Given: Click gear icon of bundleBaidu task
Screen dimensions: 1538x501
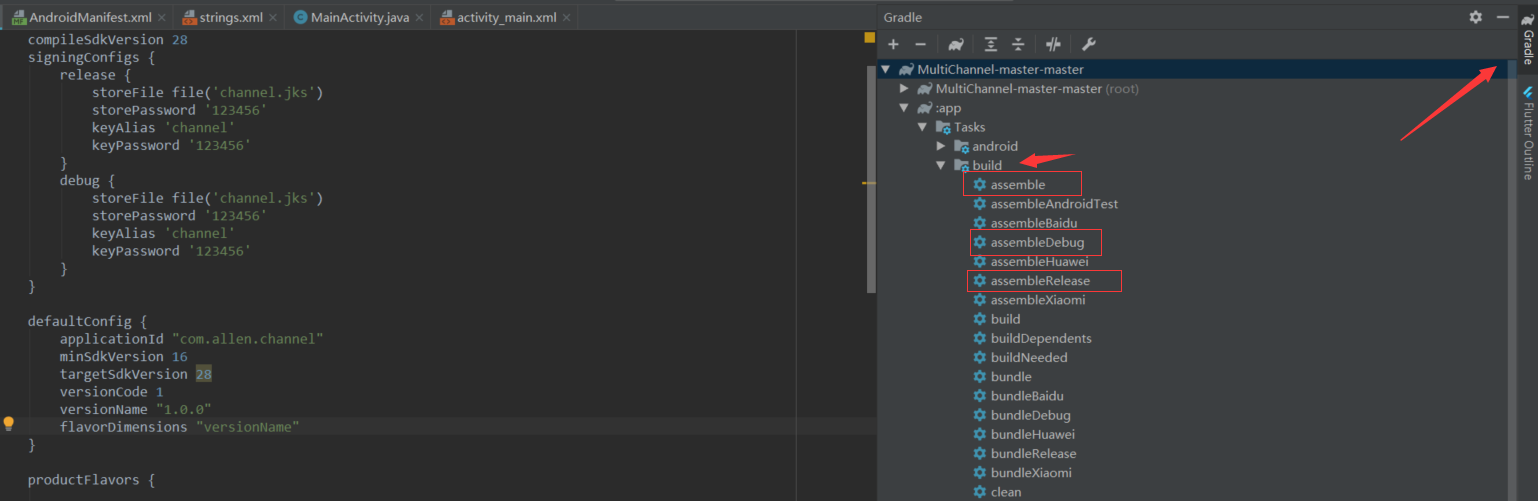Looking at the screenshot, I should pos(980,396).
